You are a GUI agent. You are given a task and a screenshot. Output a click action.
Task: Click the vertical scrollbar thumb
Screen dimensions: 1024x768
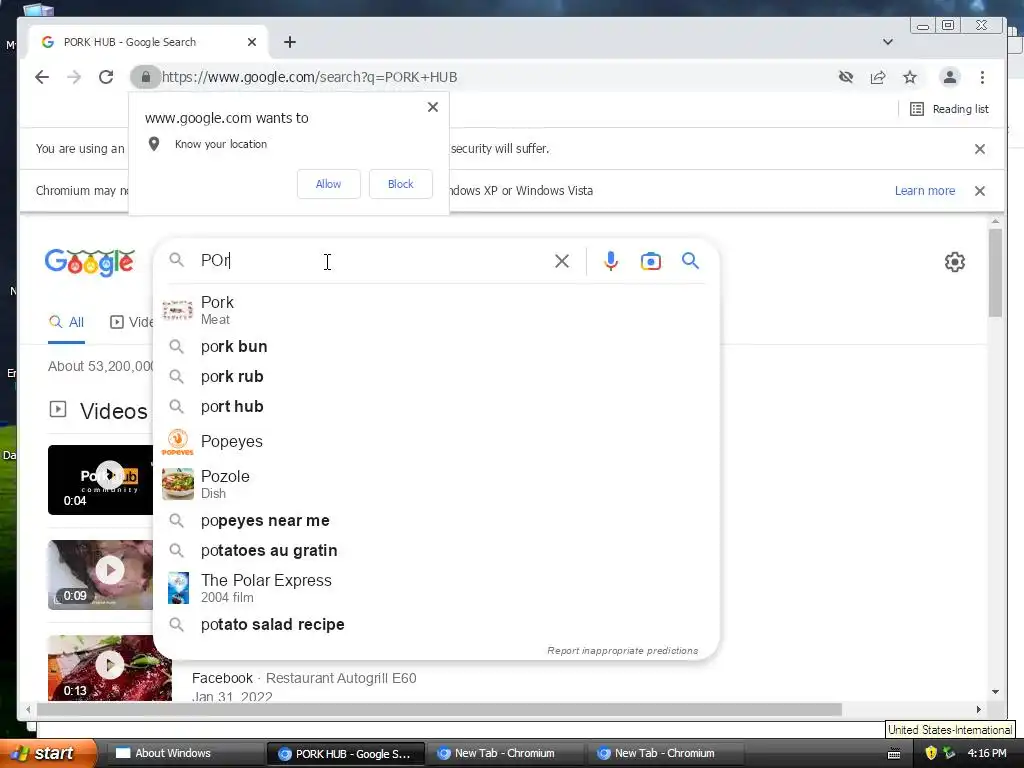[x=995, y=273]
